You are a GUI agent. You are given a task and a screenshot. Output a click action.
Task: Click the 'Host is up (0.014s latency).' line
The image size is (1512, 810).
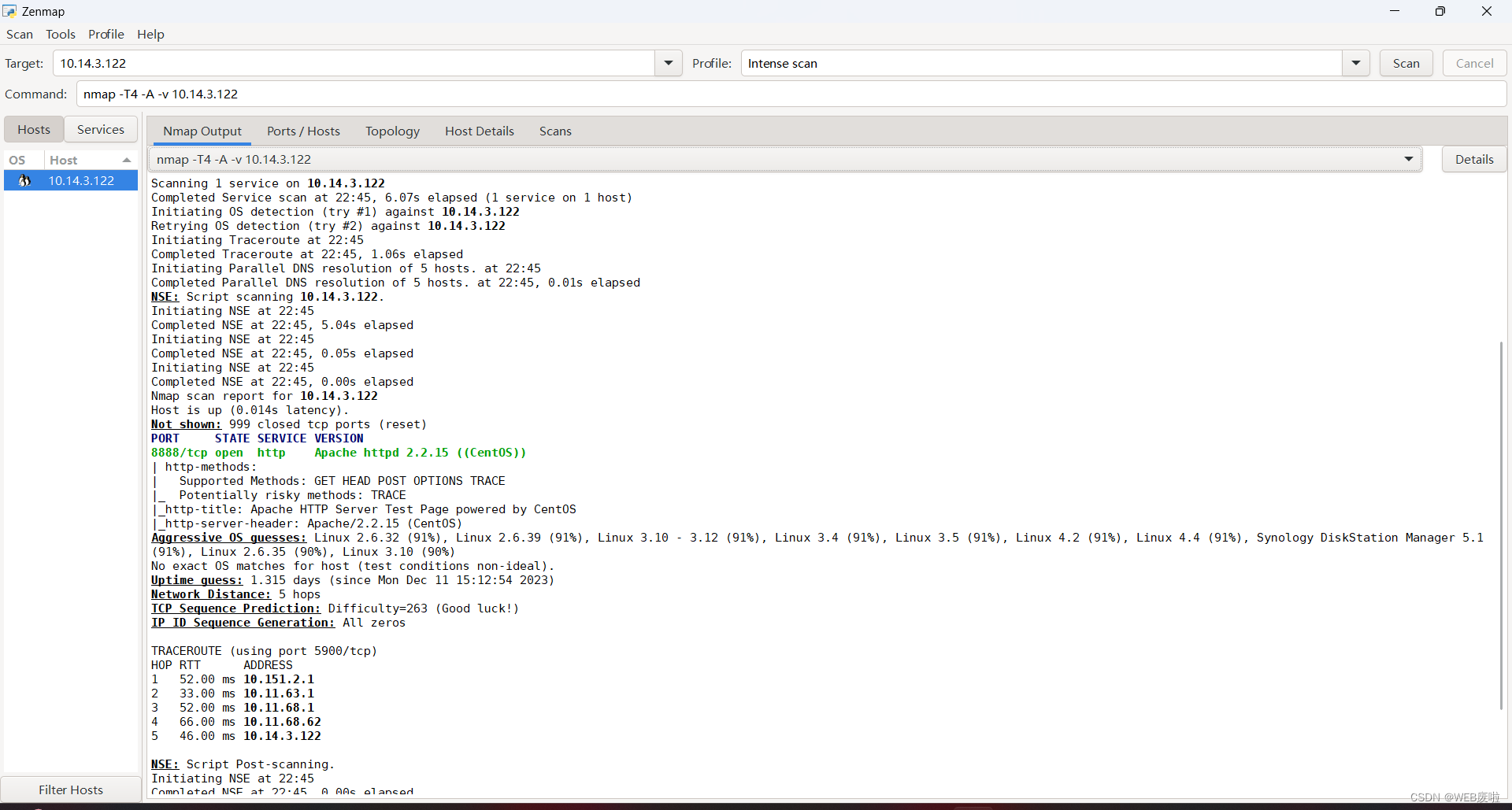pos(250,410)
